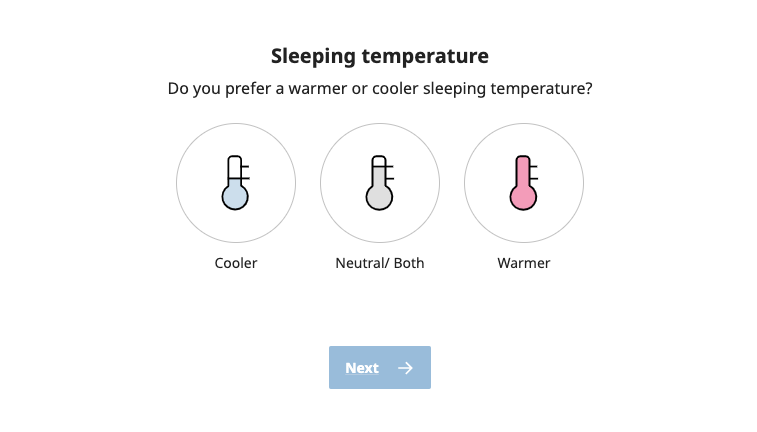Click the "Warmer" text label
Viewport: 757px width, 432px height.
524,263
